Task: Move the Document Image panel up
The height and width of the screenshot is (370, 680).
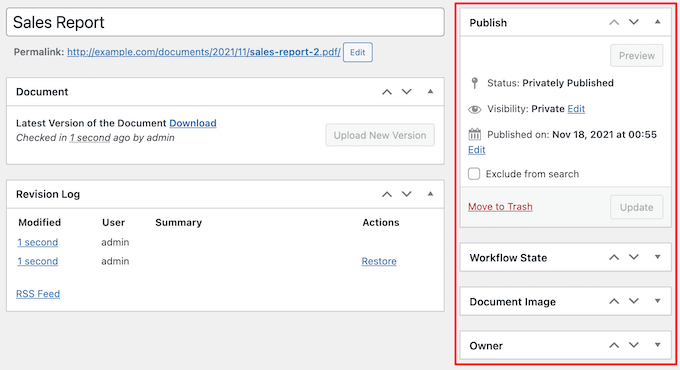Action: pyautogui.click(x=614, y=301)
